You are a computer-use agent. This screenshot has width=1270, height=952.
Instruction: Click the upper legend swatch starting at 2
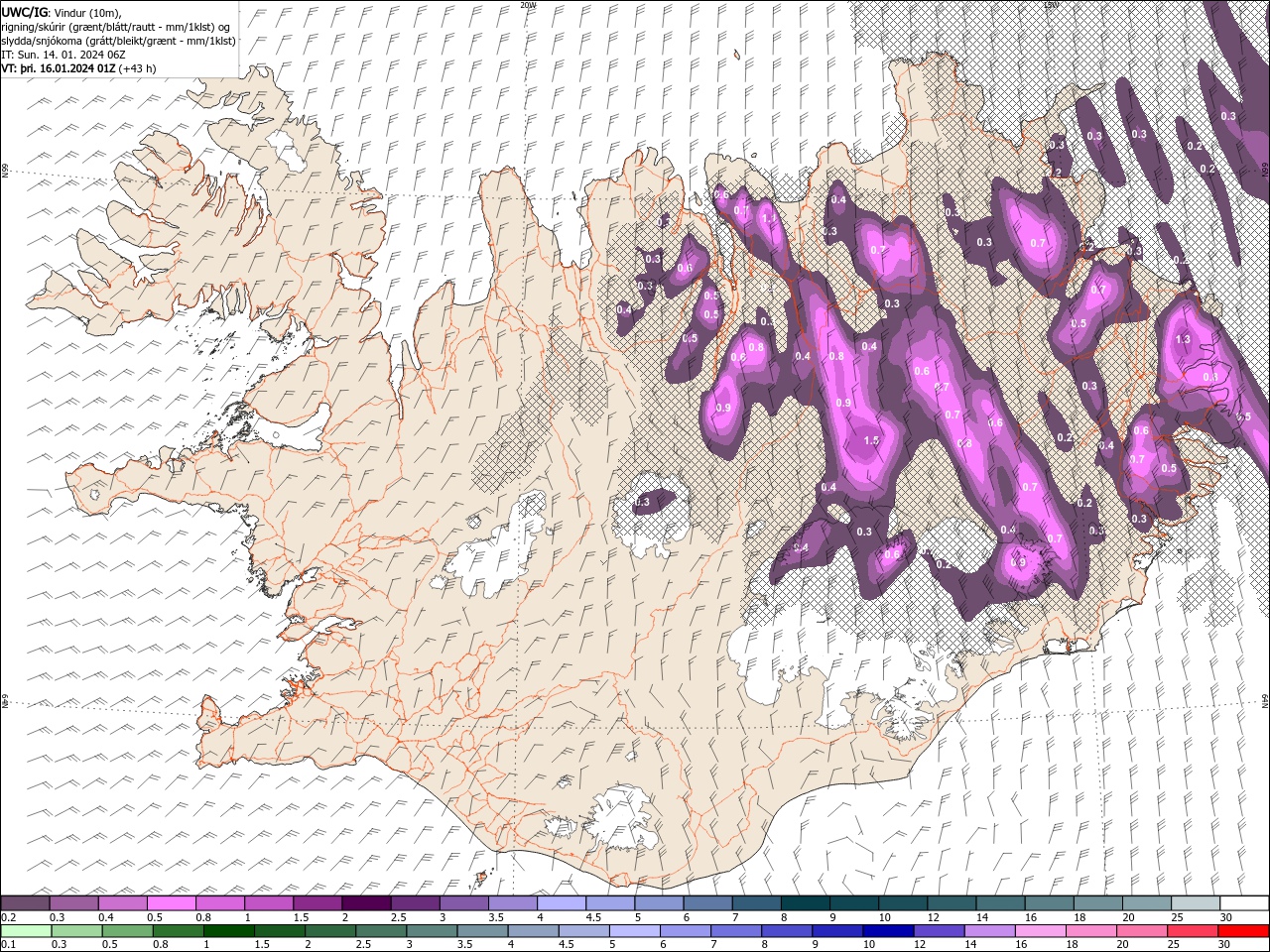366,903
